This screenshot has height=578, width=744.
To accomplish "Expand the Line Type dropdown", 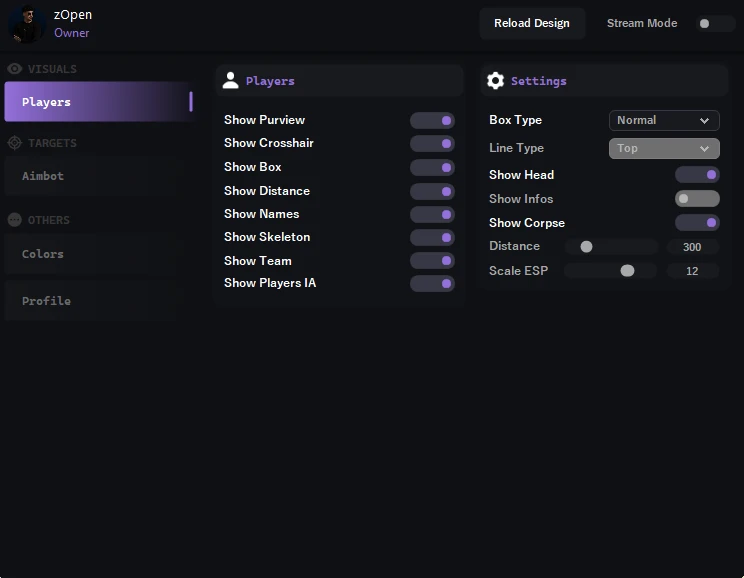I will (664, 148).
